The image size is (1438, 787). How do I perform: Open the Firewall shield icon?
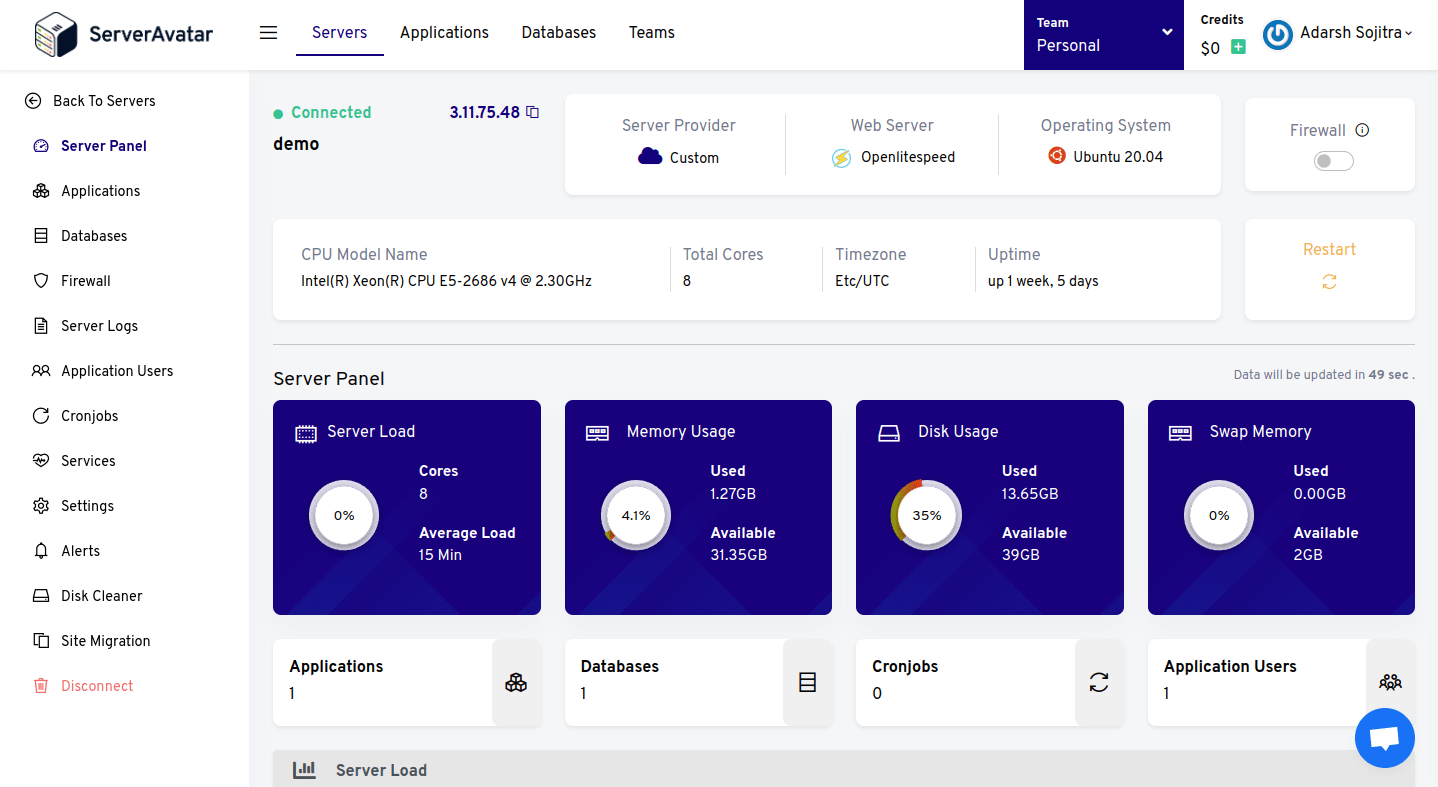point(40,280)
